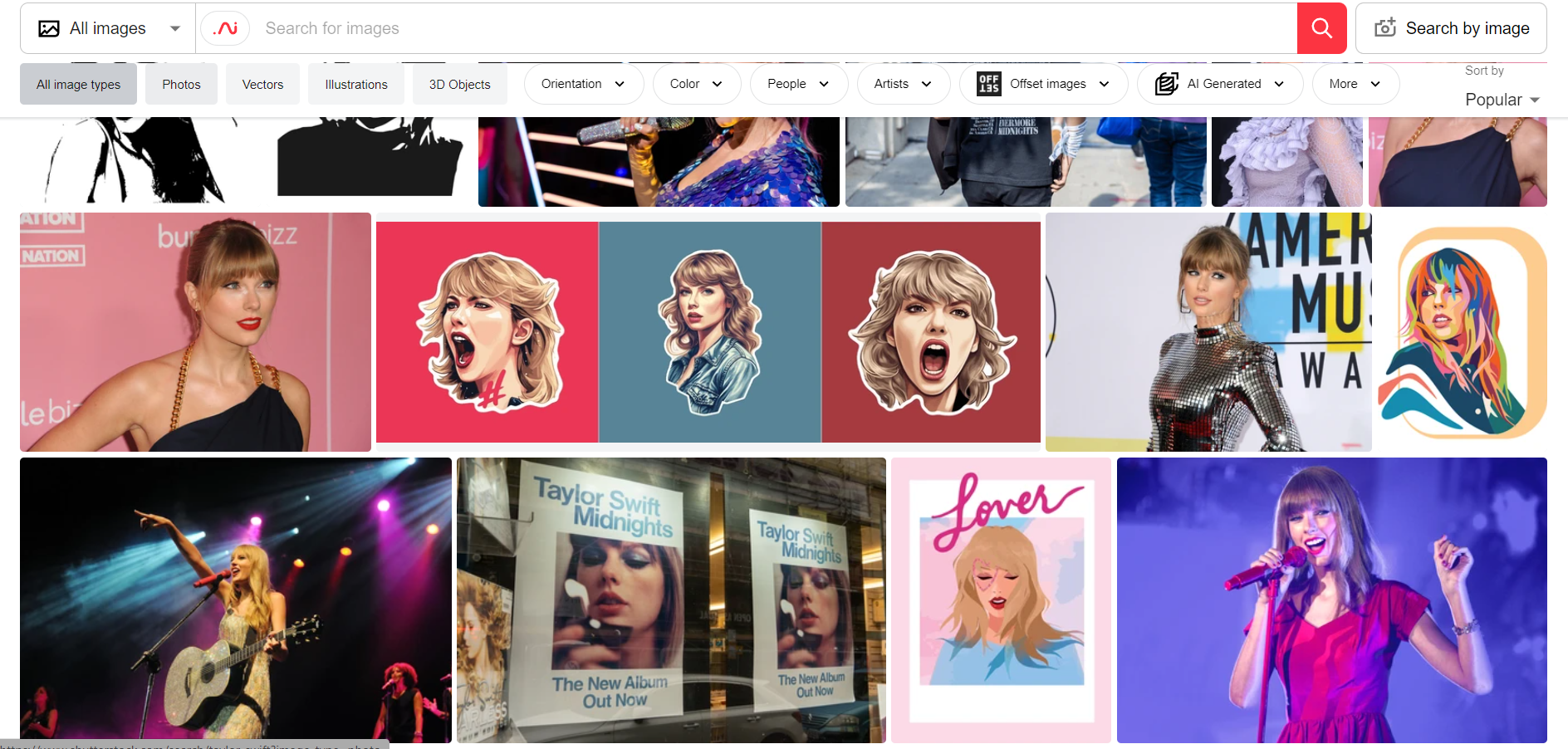Open the Midnights album posters photo

coord(671,600)
